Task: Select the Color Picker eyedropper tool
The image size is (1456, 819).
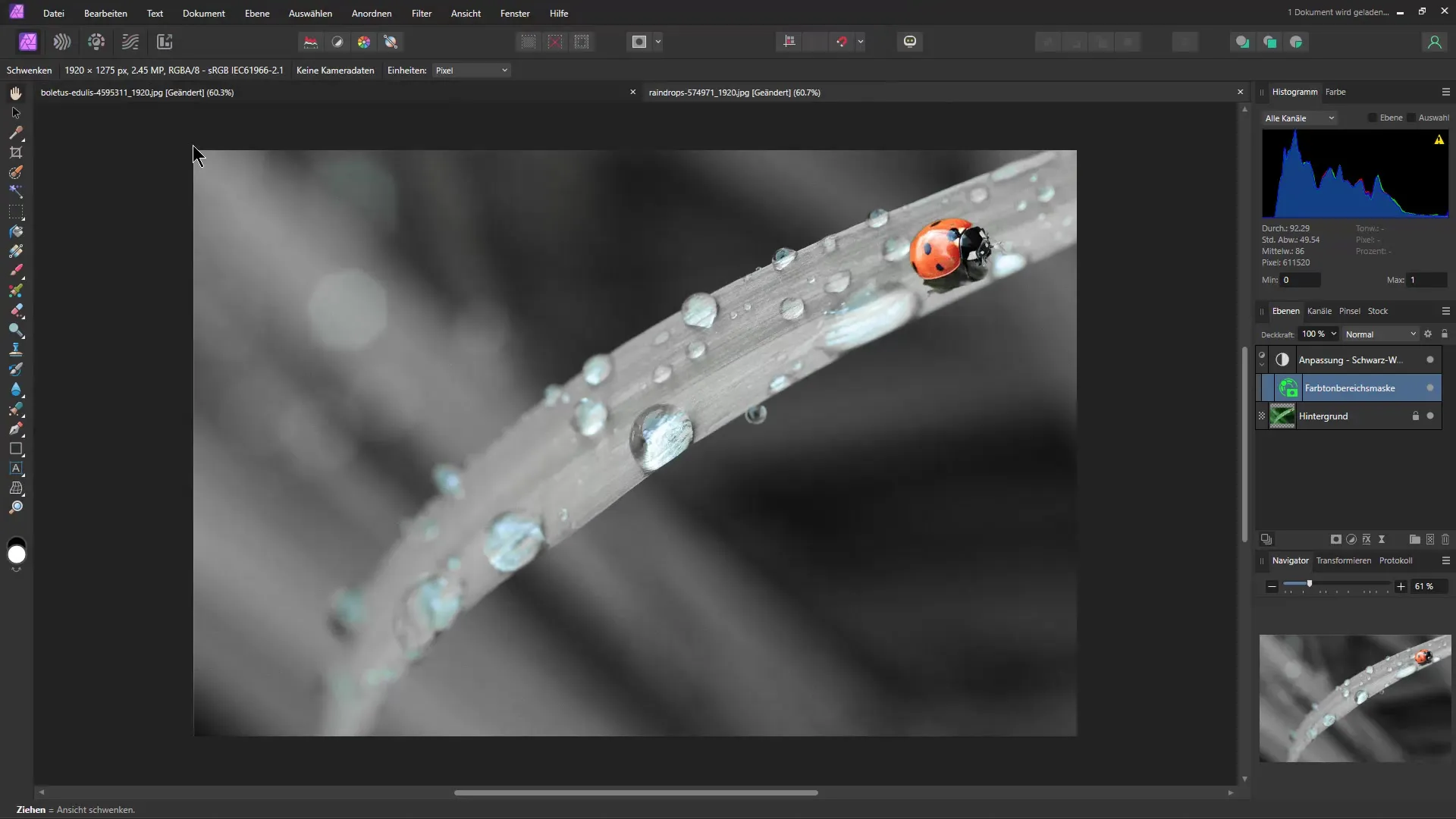Action: pyautogui.click(x=16, y=133)
